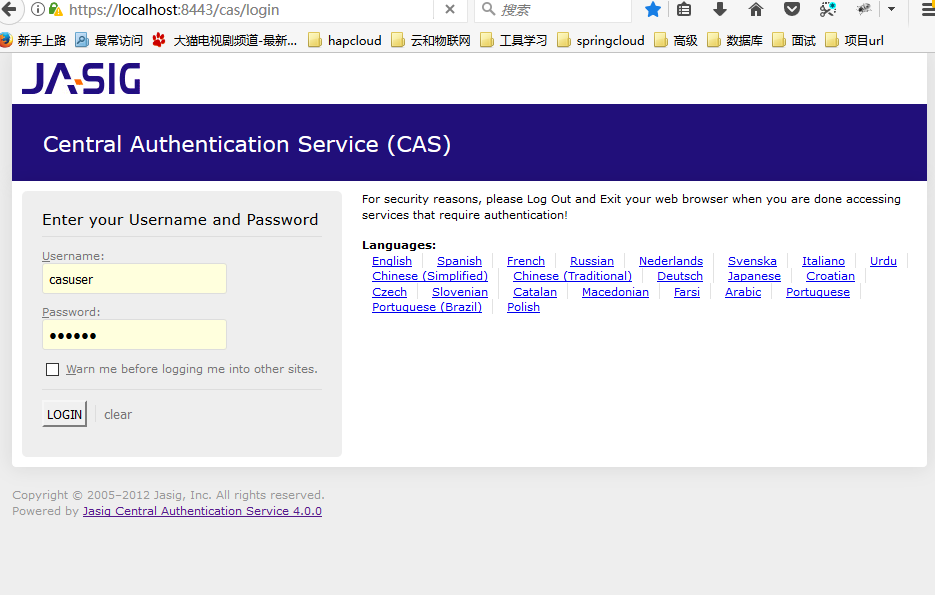
Task: Switch language to Arabic
Action: (x=743, y=292)
